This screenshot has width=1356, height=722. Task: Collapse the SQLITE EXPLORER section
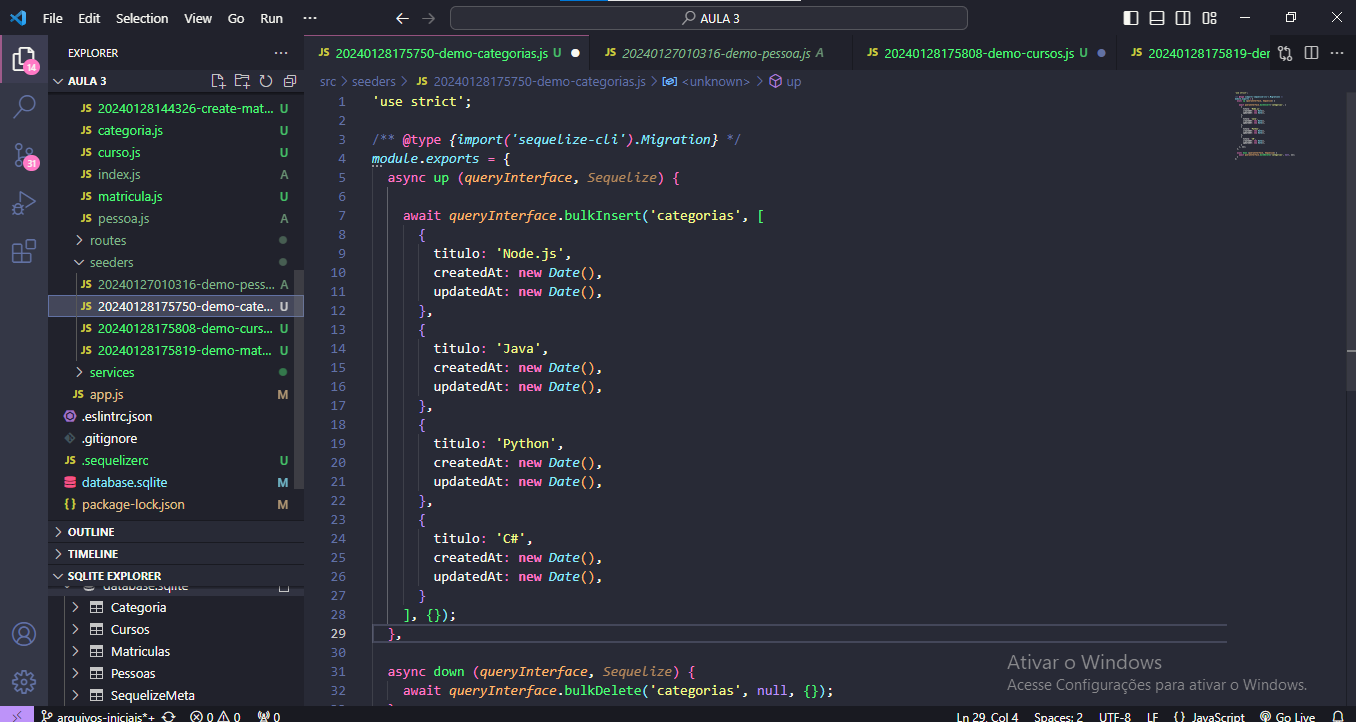[x=175, y=576]
